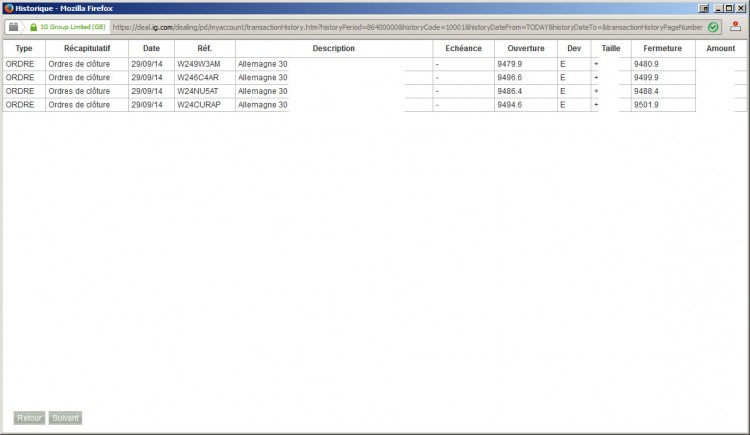The image size is (750, 435).
Task: Click the Ouverture column header
Action: pyautogui.click(x=526, y=48)
